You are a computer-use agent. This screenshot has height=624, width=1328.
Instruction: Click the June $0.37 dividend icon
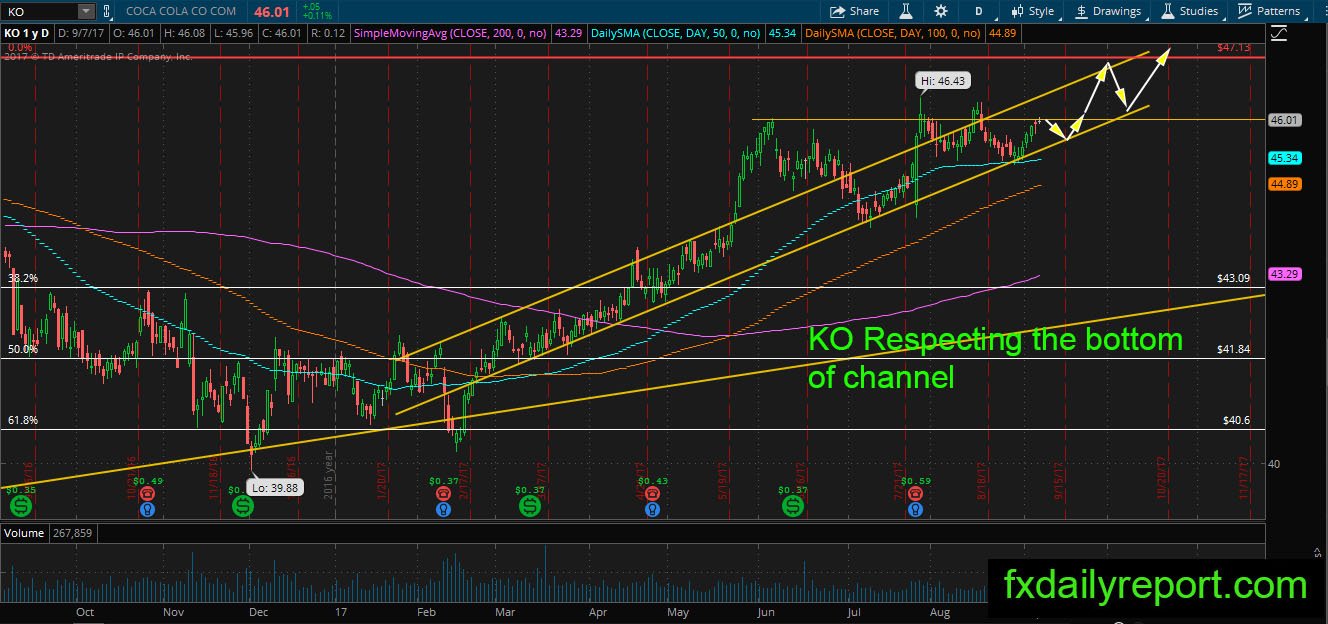pos(792,507)
